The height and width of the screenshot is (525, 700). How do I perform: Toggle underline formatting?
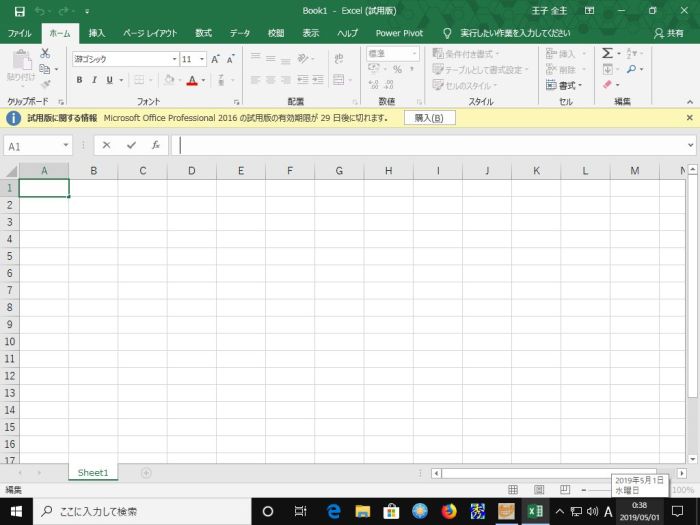point(109,80)
